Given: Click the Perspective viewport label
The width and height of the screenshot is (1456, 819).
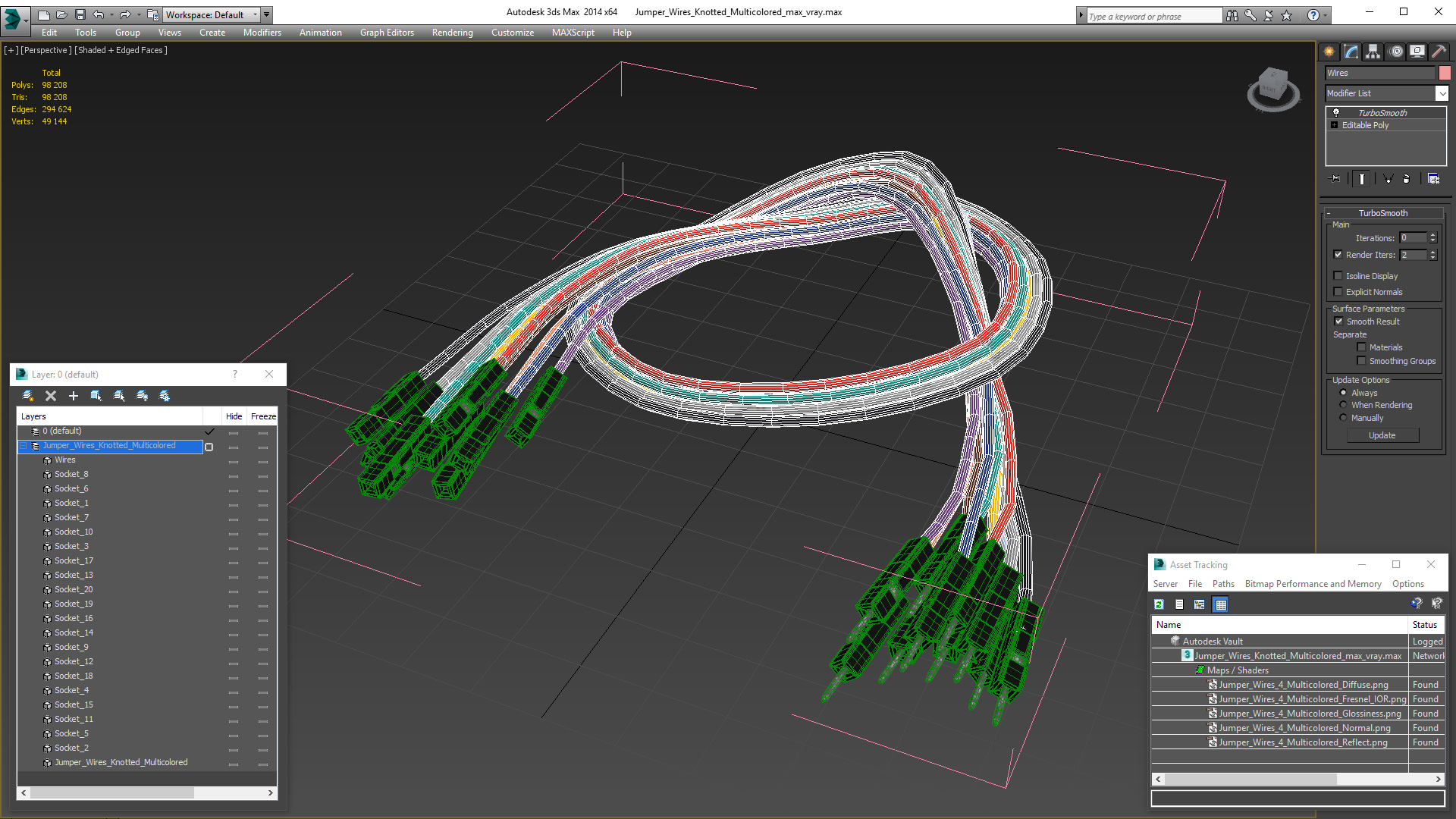Looking at the screenshot, I should (46, 50).
